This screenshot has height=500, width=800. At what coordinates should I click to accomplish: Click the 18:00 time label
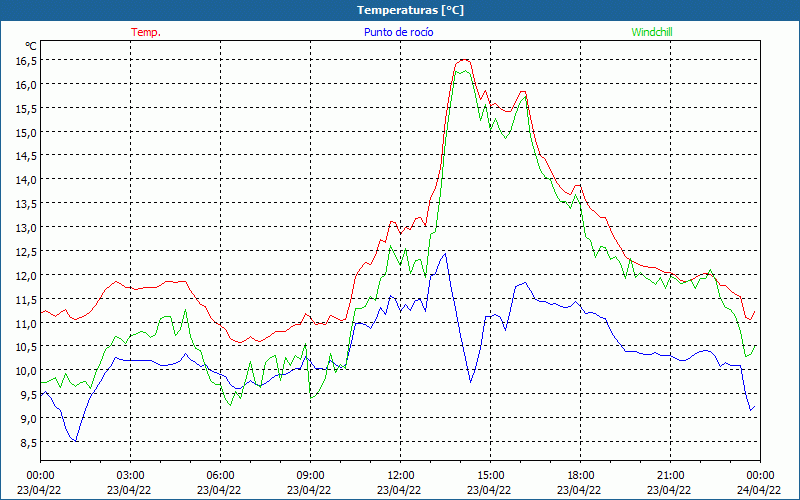pos(580,476)
